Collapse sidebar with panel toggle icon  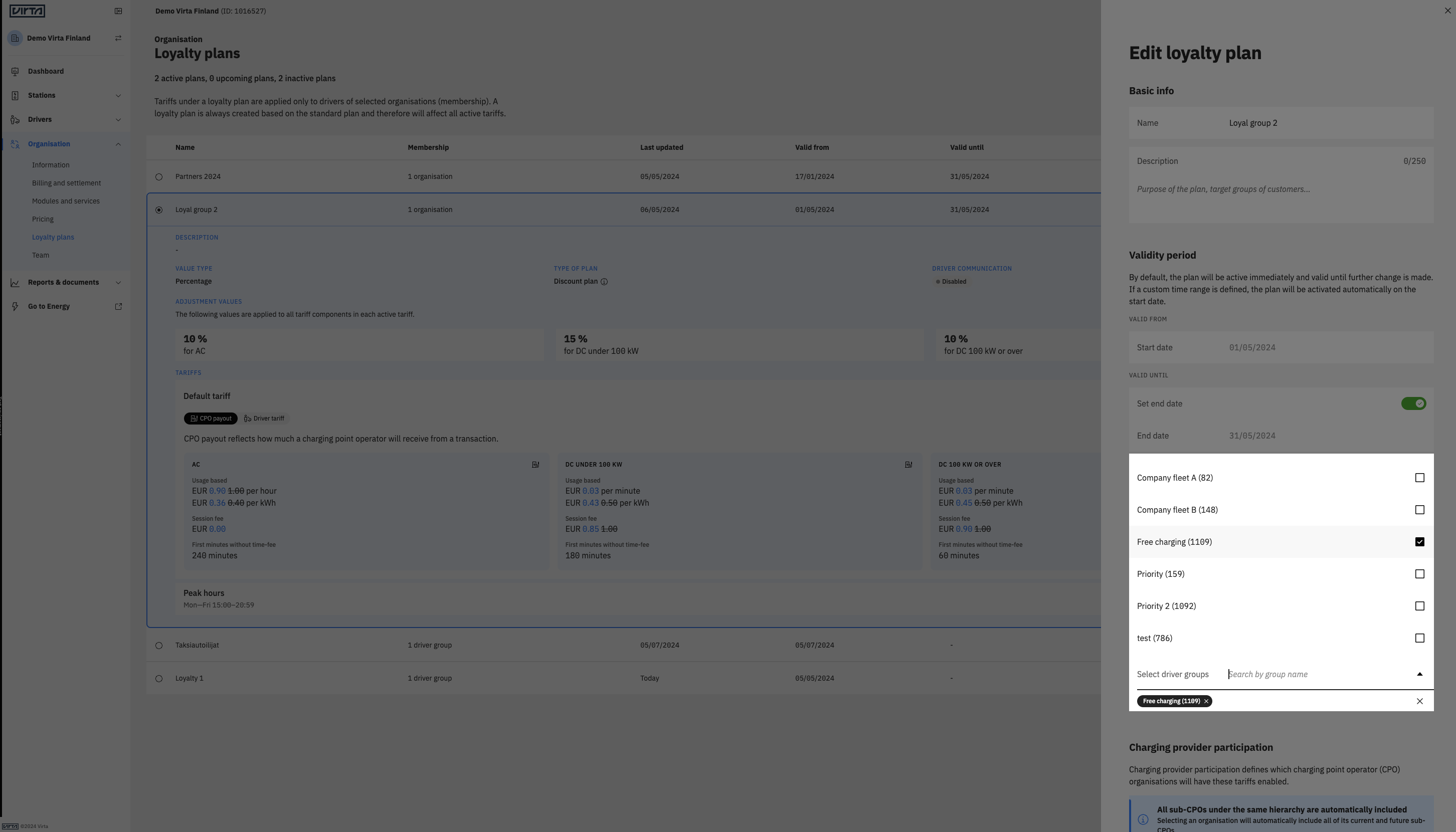point(118,11)
